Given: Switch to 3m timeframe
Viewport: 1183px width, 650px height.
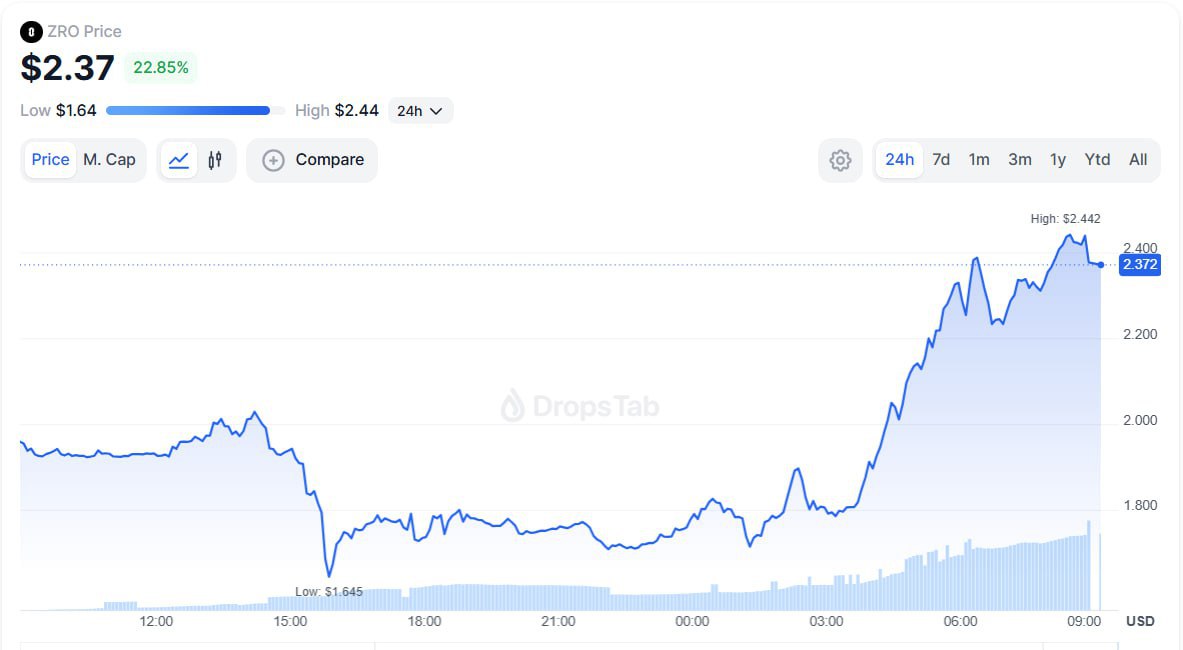Looking at the screenshot, I should [1019, 160].
